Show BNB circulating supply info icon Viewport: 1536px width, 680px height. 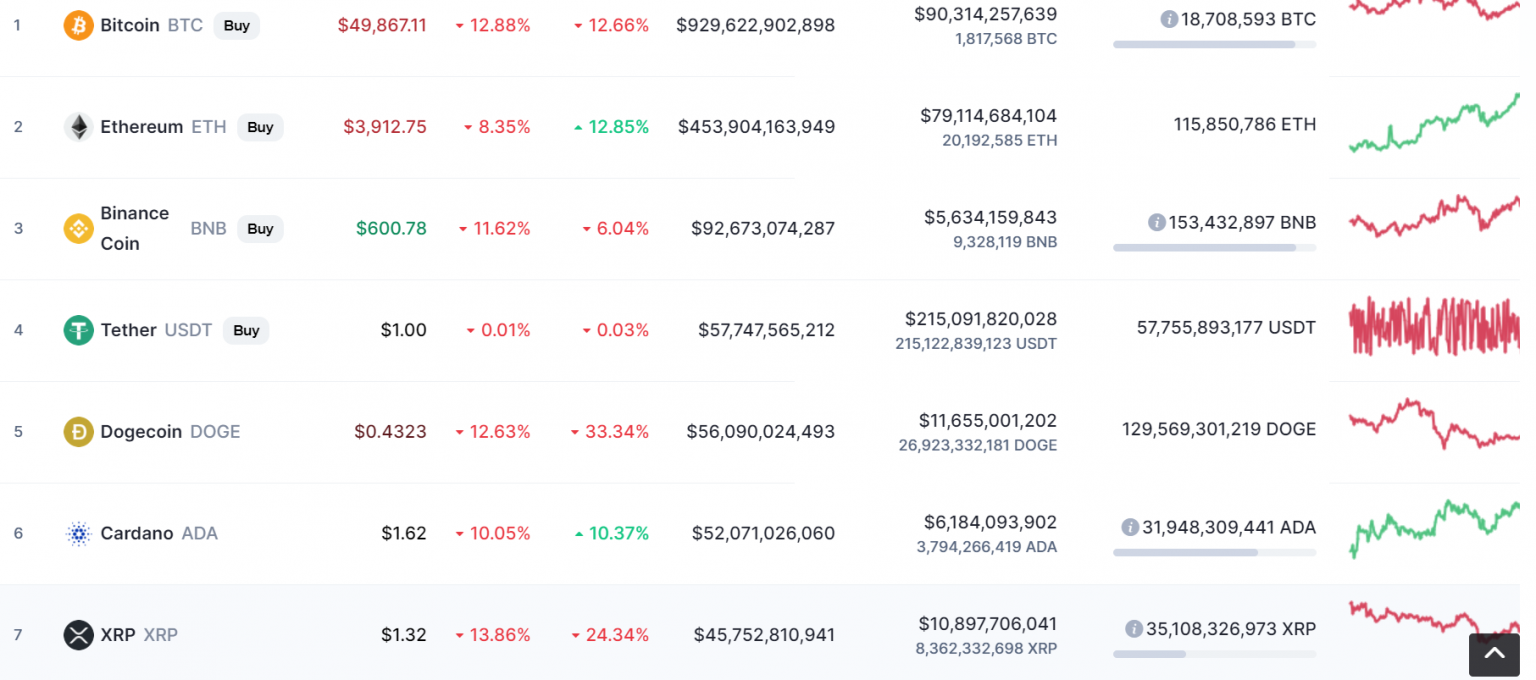tap(1156, 222)
